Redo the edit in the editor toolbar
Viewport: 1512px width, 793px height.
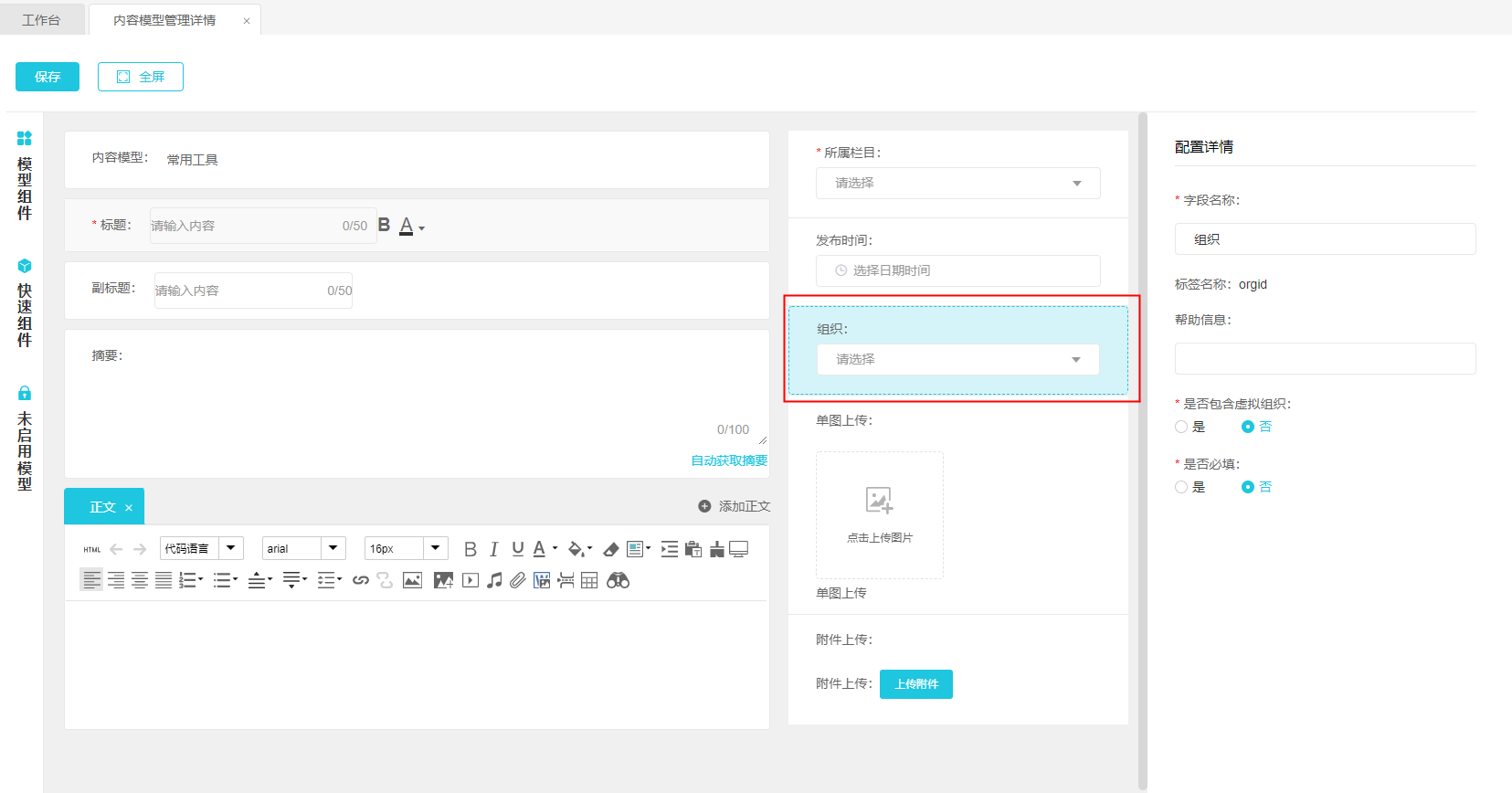140,549
